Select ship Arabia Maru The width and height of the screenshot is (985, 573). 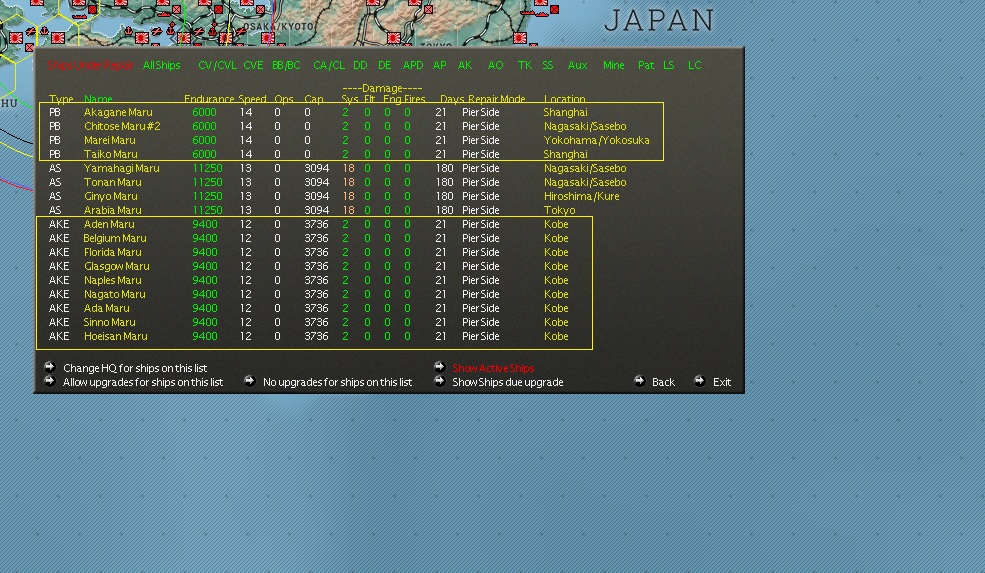pyautogui.click(x=112, y=210)
